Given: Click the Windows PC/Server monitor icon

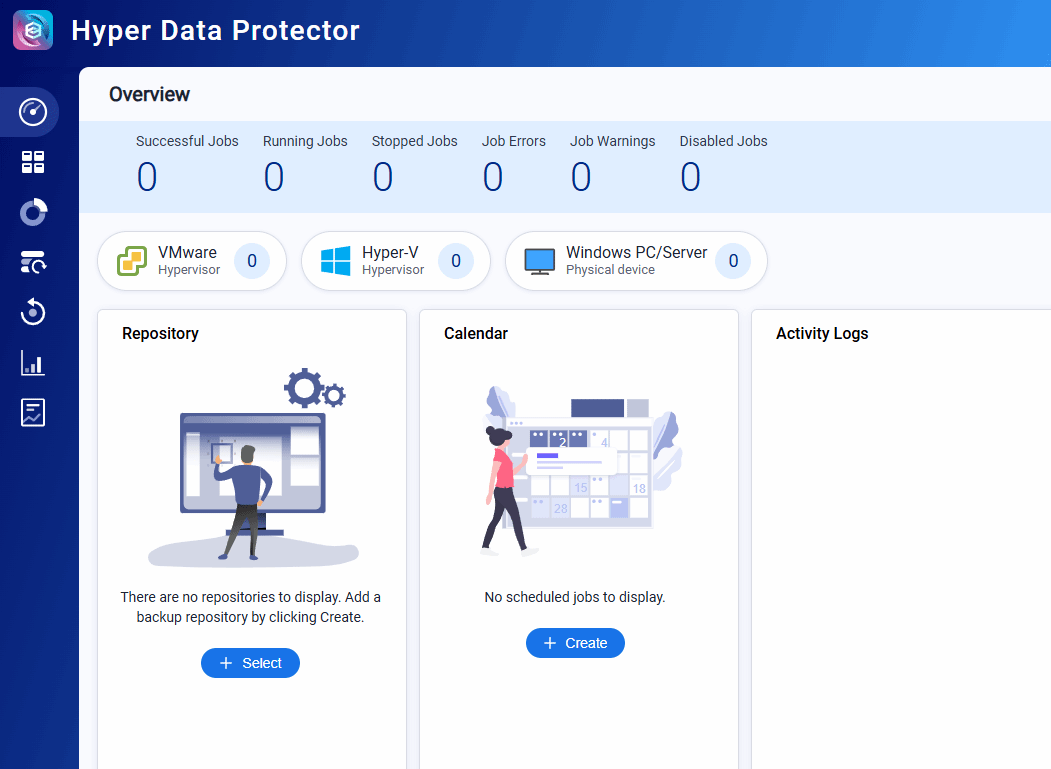Looking at the screenshot, I should click(540, 262).
